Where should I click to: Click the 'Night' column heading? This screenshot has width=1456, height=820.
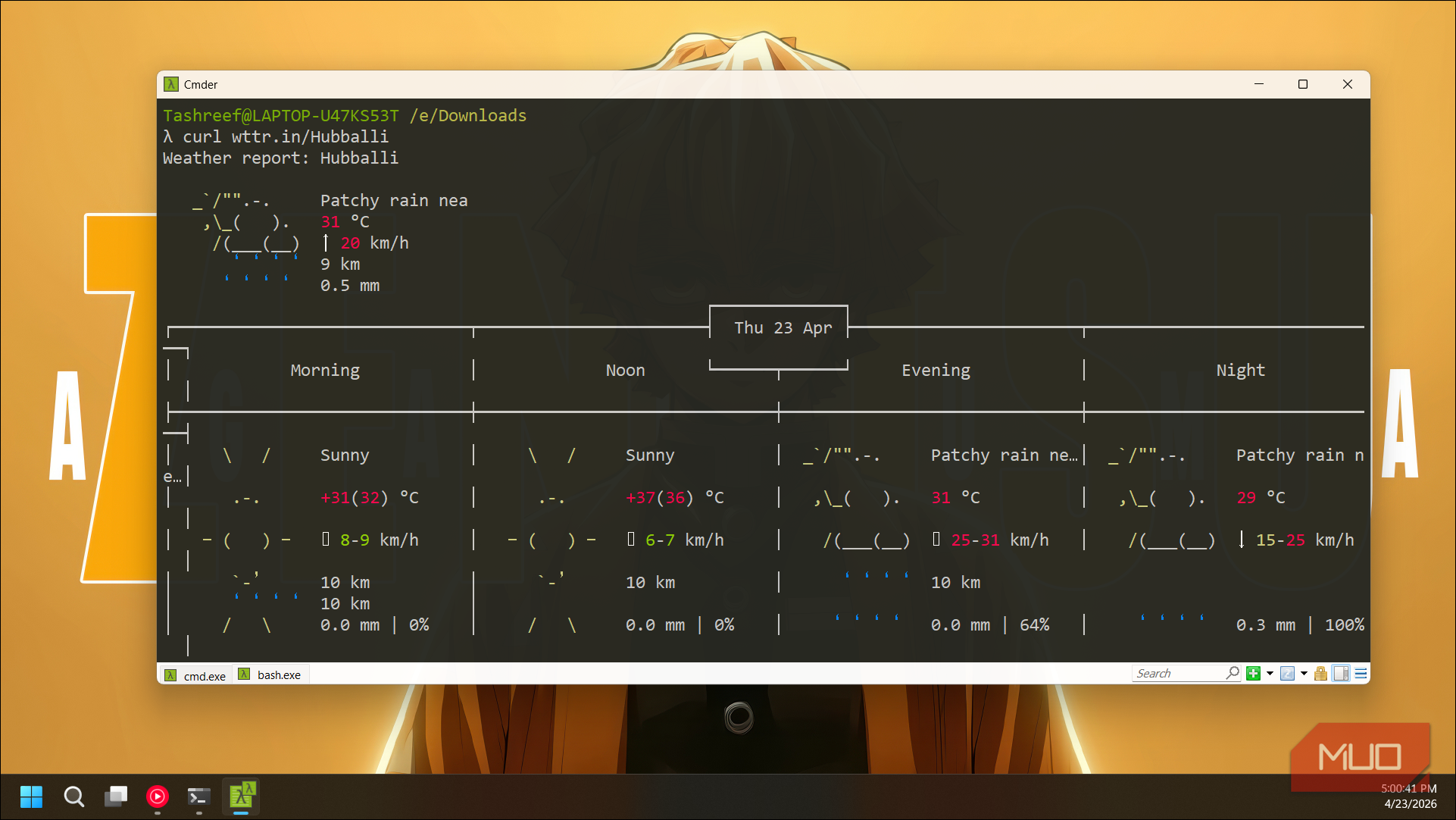point(1240,371)
